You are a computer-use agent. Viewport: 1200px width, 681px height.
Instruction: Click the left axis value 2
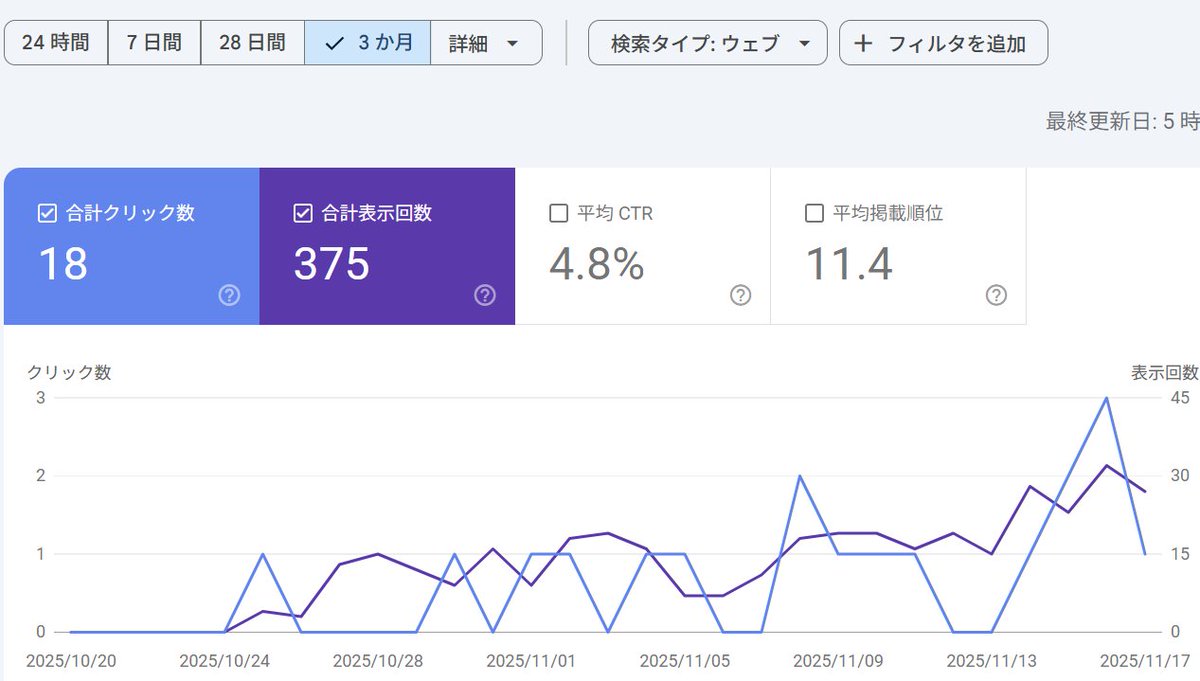pos(41,475)
